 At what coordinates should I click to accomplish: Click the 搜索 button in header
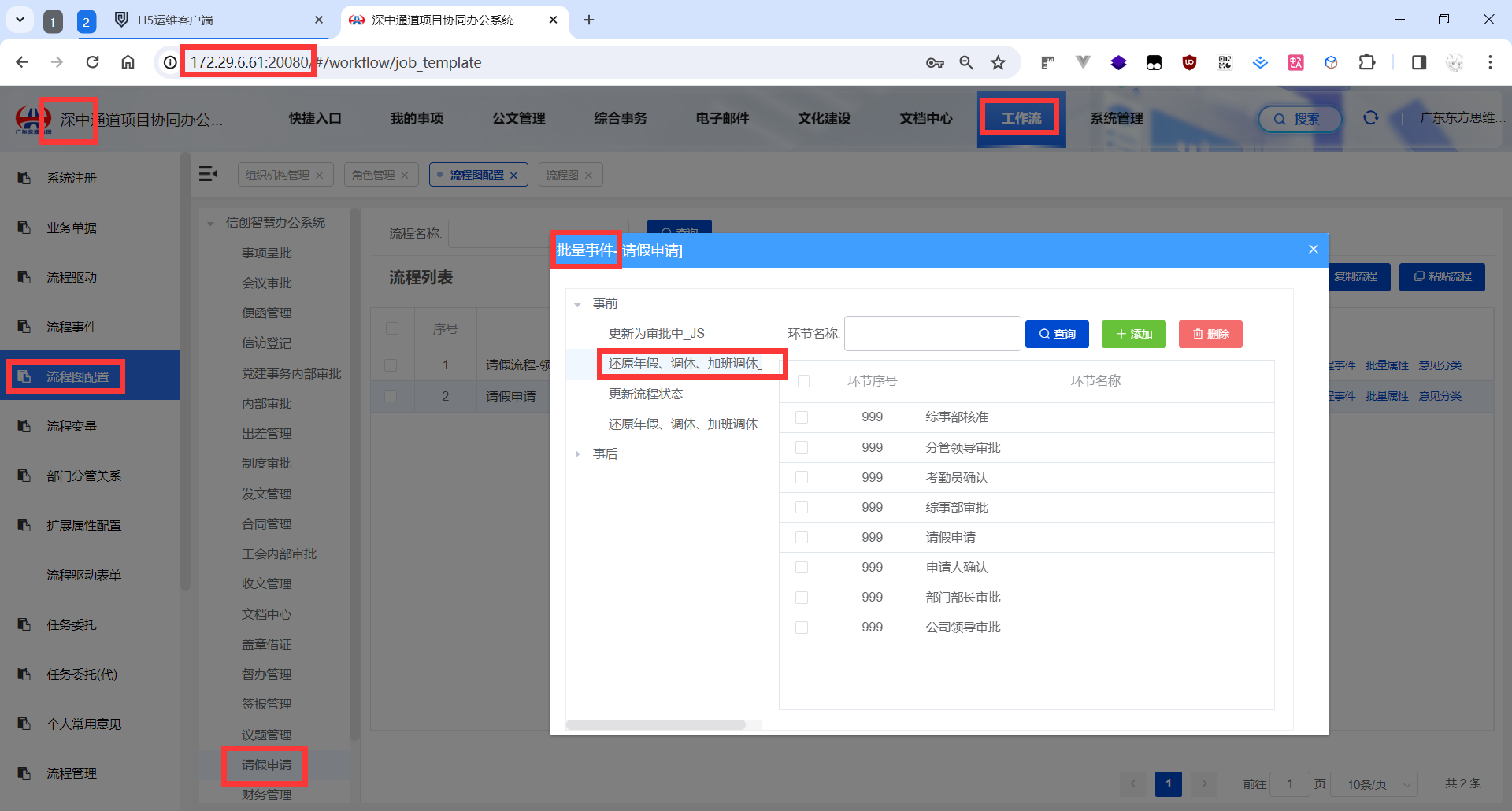point(1299,119)
